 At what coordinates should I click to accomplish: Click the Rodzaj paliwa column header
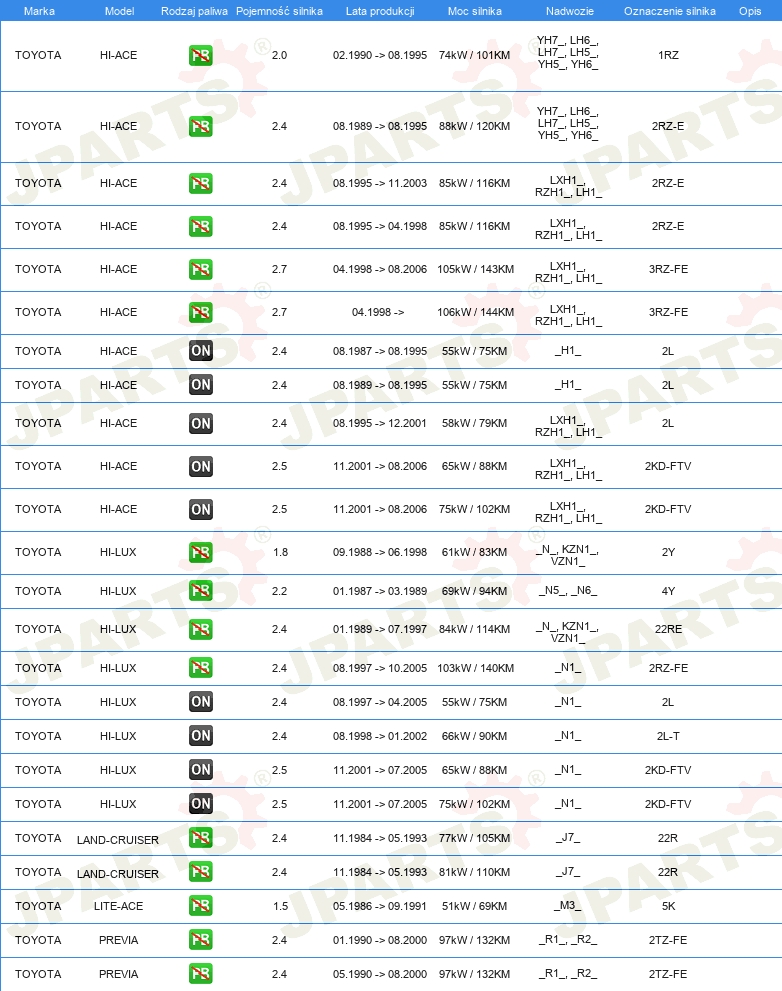point(194,11)
